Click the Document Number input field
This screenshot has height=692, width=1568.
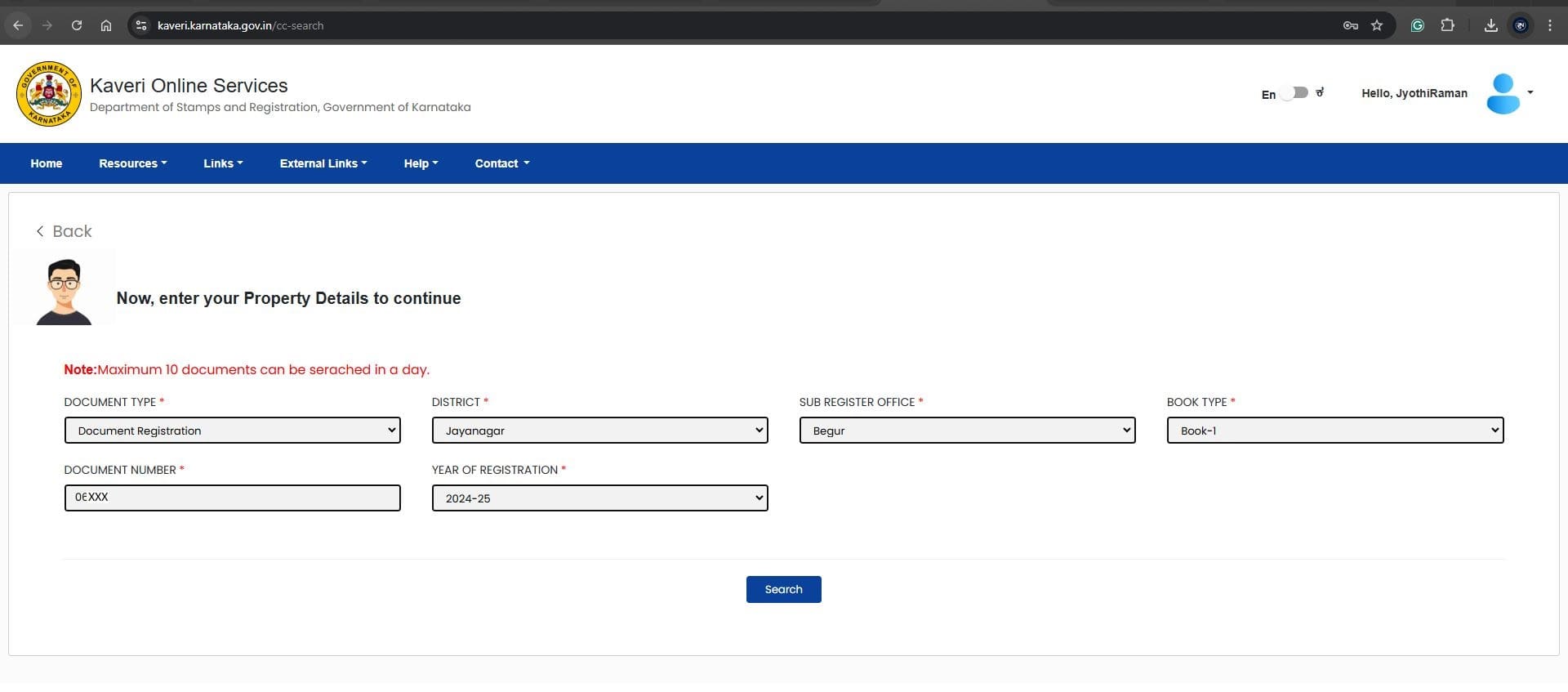click(232, 498)
